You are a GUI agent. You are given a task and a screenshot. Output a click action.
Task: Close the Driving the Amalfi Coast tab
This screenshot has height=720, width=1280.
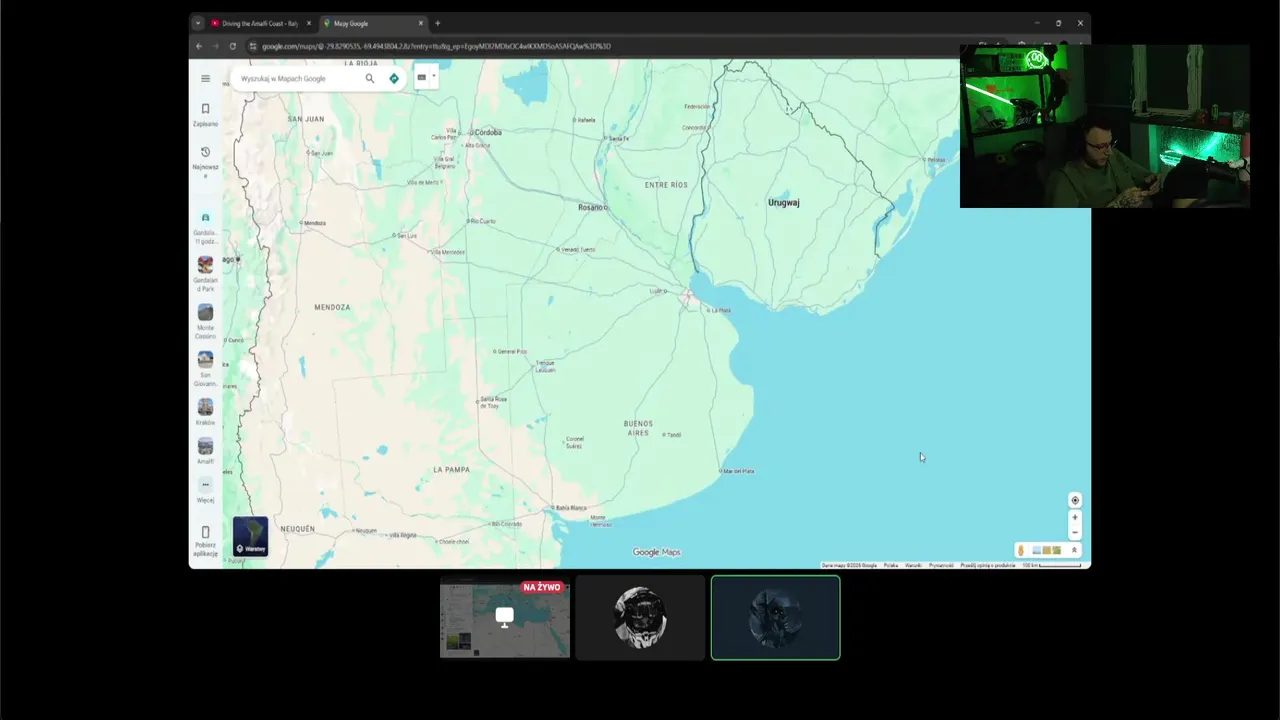308,23
